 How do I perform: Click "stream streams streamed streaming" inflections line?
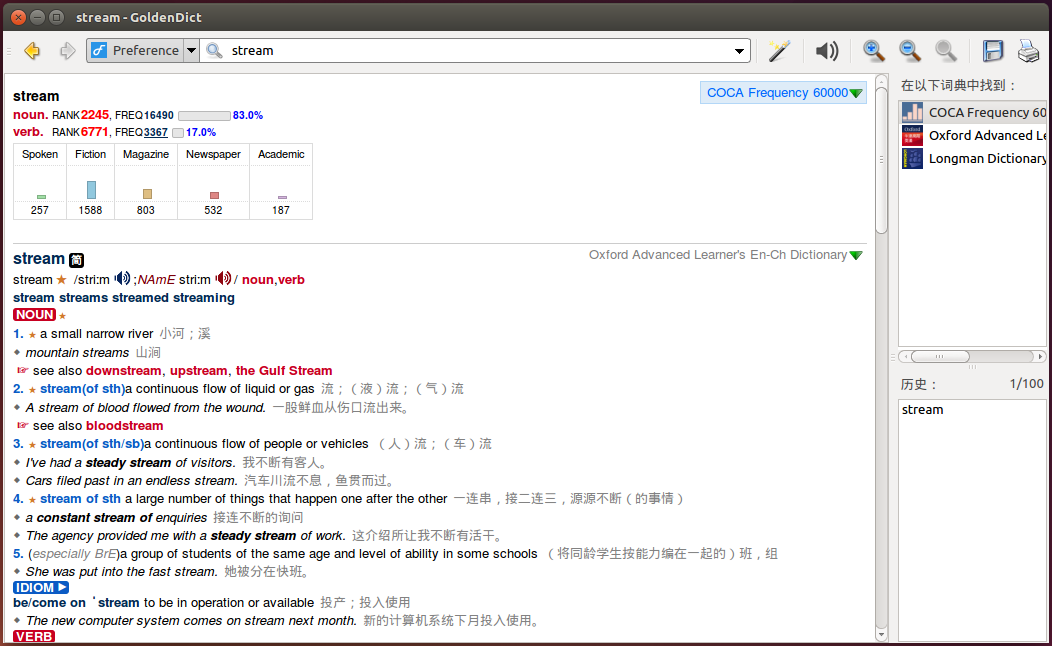tap(124, 298)
